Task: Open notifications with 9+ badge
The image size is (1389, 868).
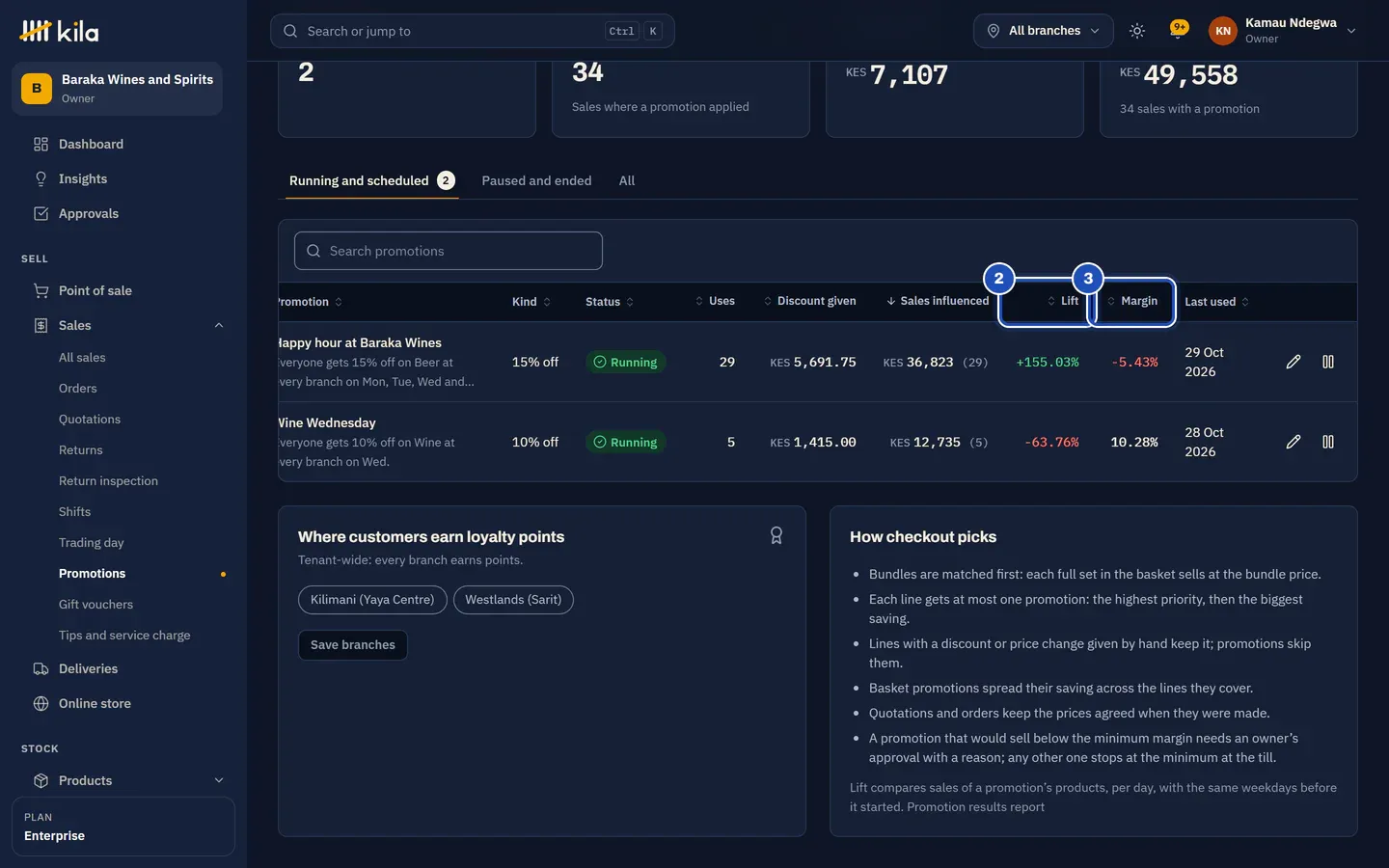Action: tap(1178, 30)
